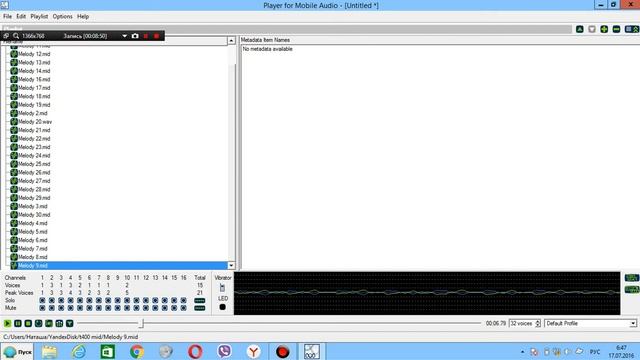
Task: Click the round red stop icon in recorder bar
Action: [156, 36]
